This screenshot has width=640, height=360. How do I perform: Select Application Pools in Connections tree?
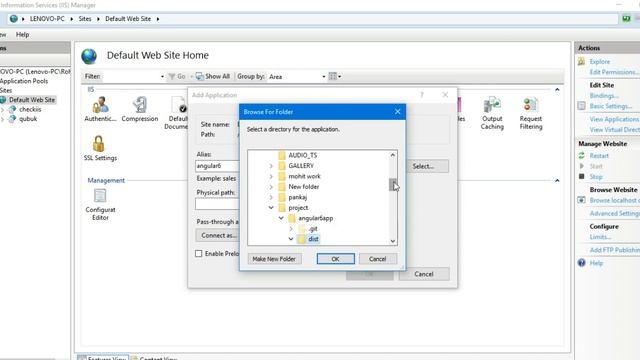tap(24, 81)
